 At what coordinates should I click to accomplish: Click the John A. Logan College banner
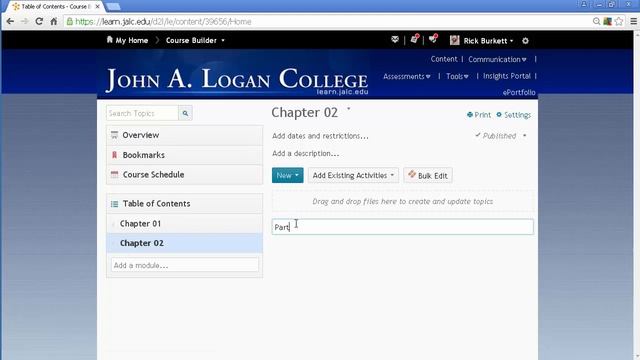click(x=237, y=80)
